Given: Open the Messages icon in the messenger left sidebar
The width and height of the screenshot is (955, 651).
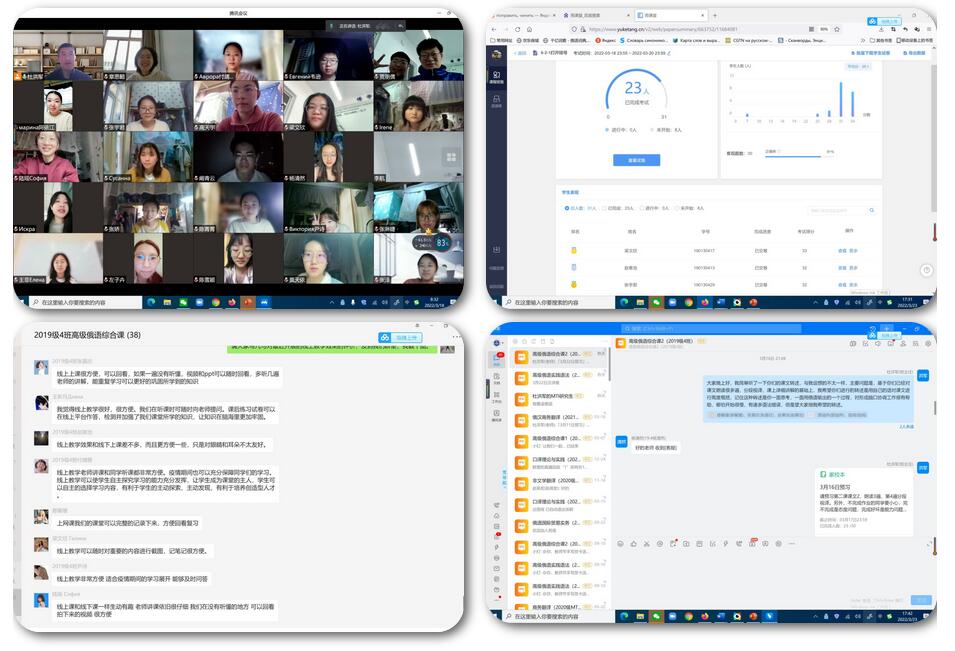Looking at the screenshot, I should [497, 358].
